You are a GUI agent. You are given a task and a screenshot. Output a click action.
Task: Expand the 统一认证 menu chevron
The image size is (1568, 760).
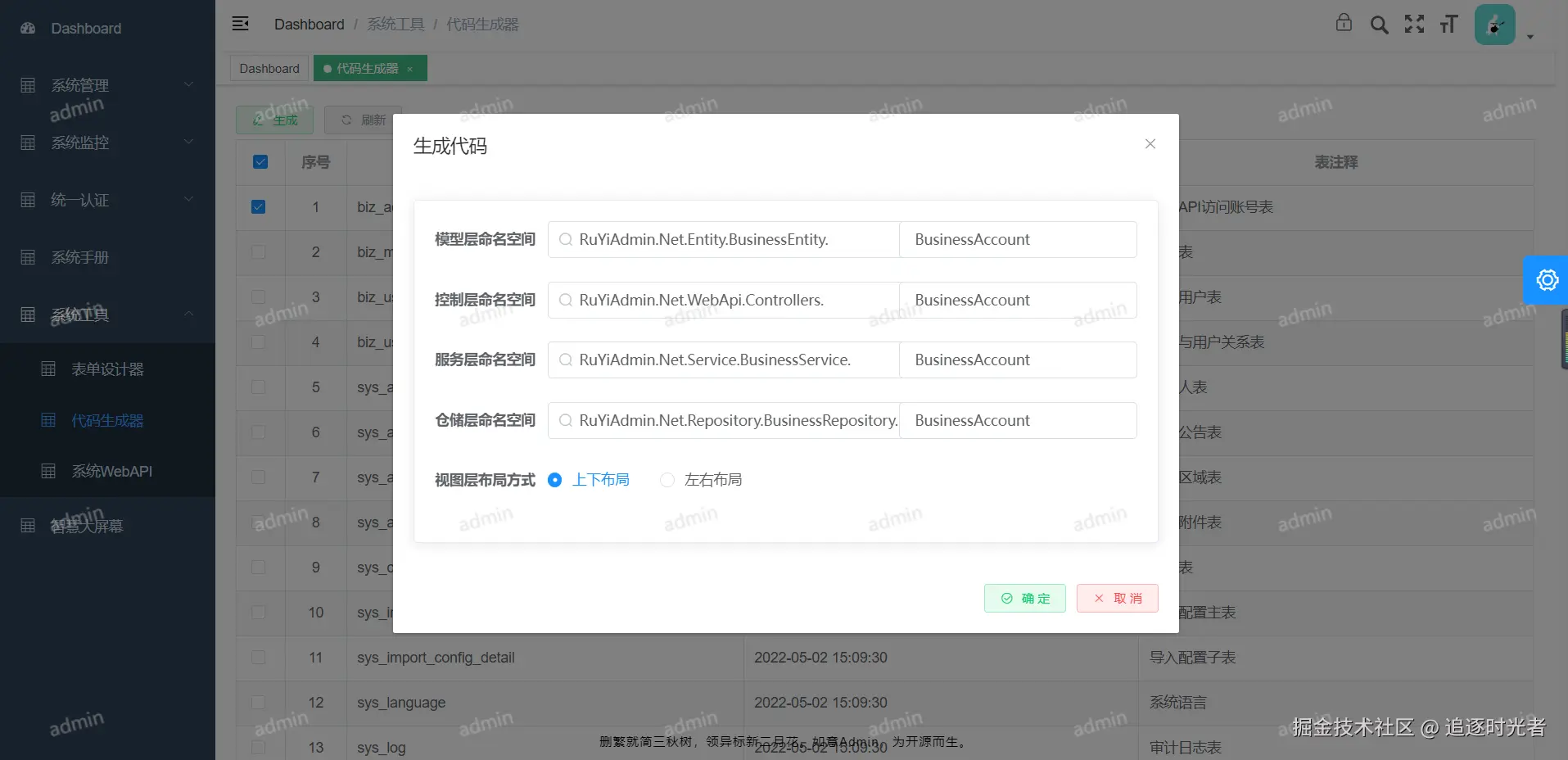[x=189, y=199]
